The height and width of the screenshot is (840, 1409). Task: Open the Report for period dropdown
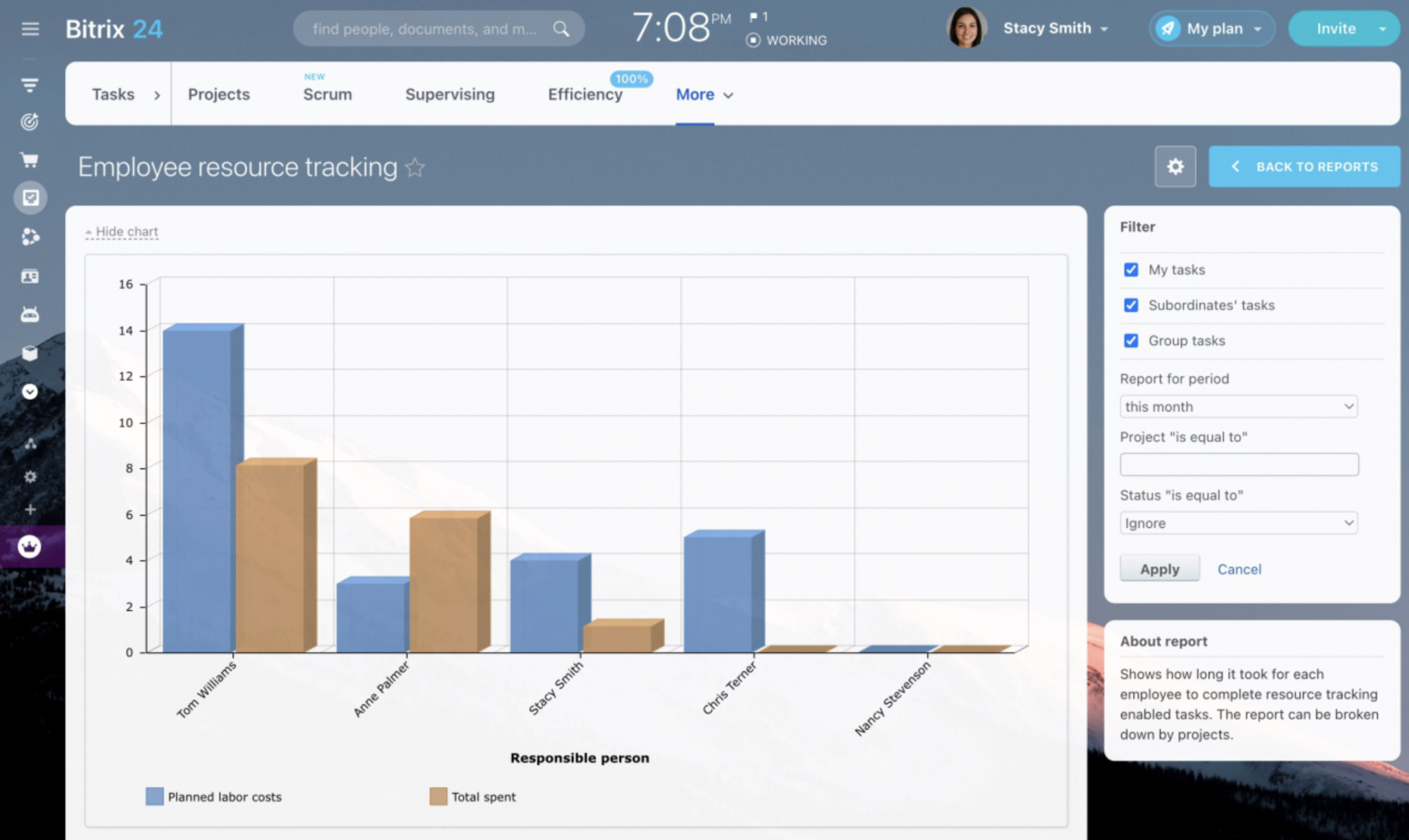coord(1238,406)
